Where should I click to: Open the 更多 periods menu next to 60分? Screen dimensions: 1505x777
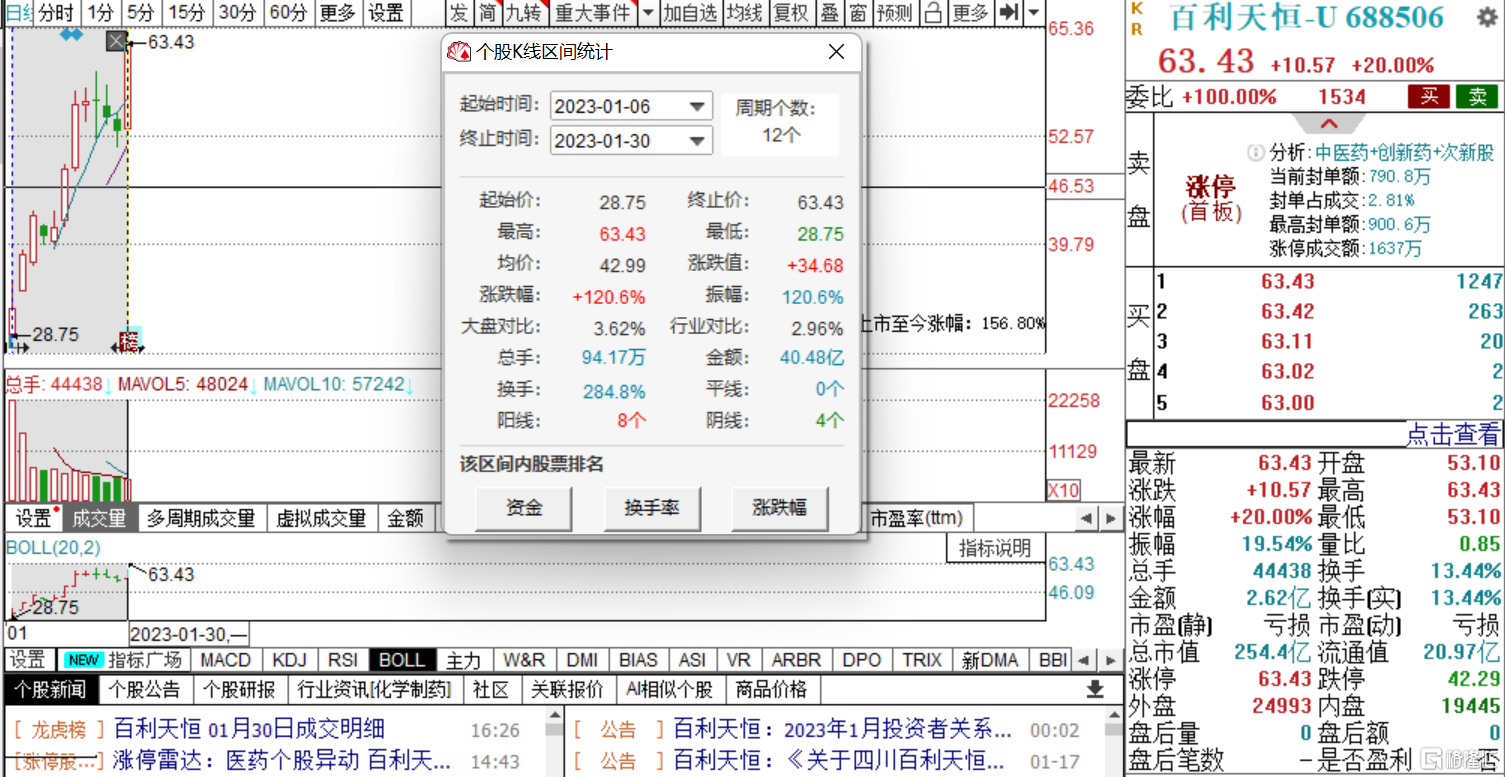[x=337, y=13]
